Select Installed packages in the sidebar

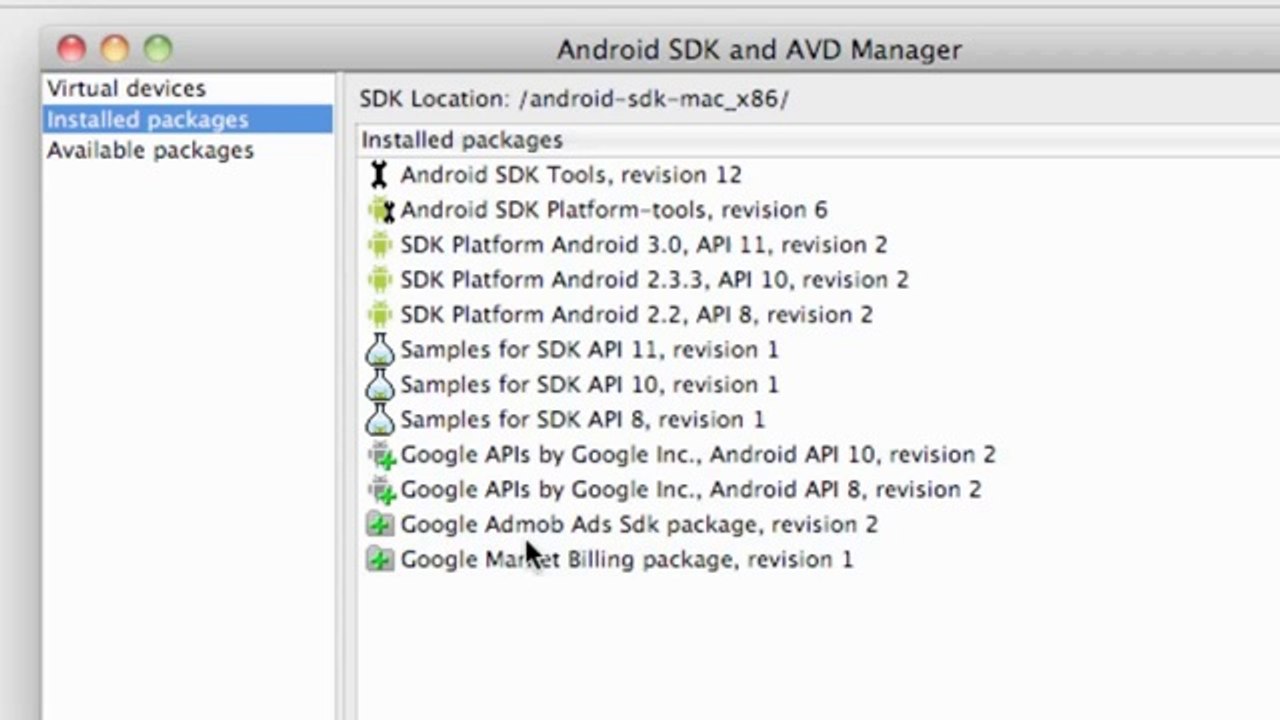coord(188,119)
